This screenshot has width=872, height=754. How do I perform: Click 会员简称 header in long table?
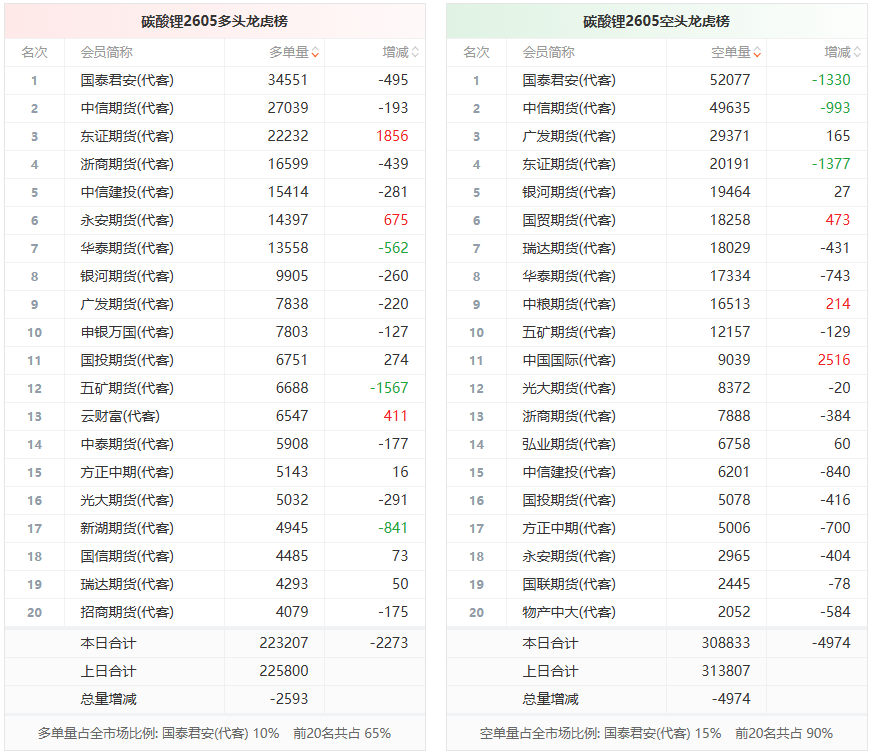point(106,52)
